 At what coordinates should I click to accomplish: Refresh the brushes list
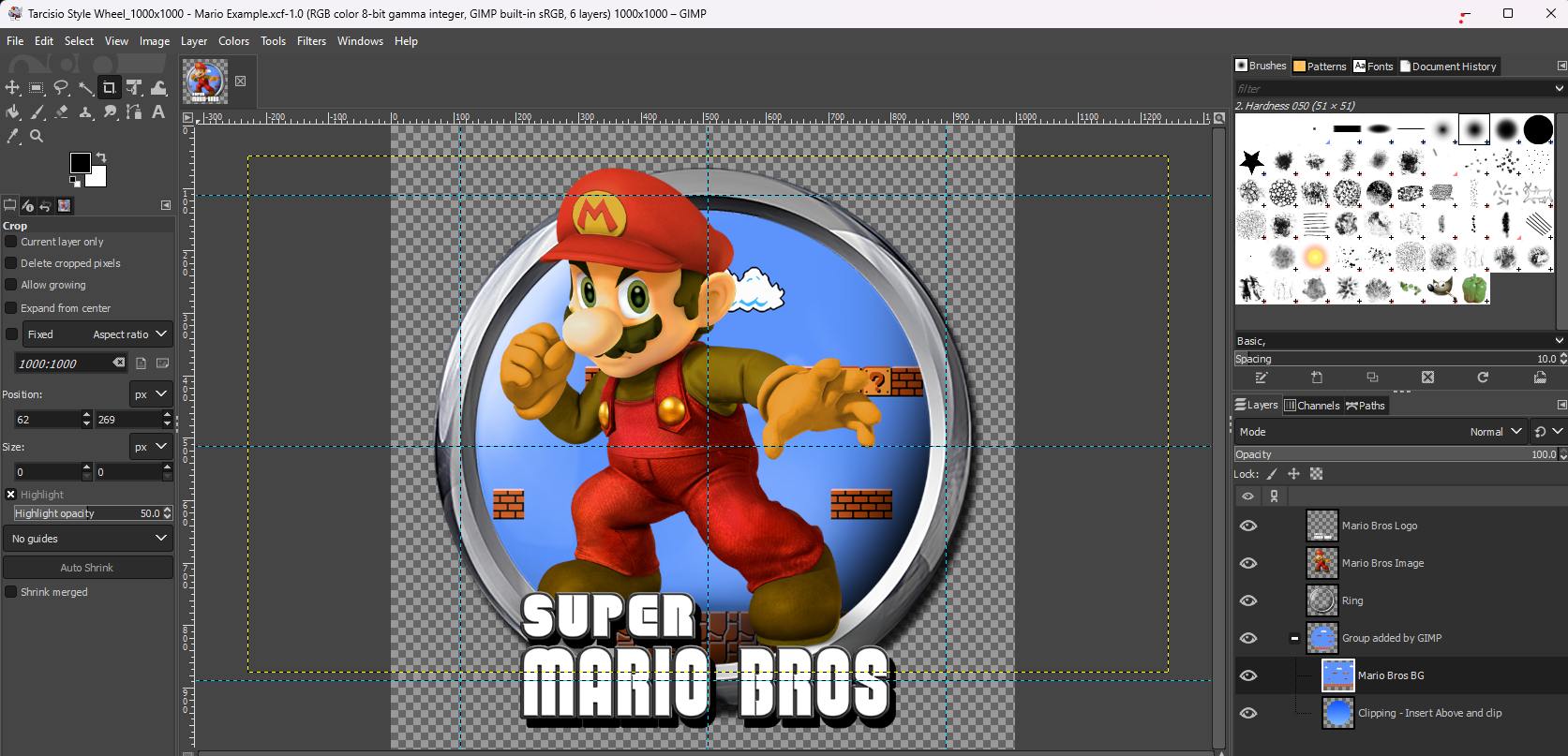1483,378
